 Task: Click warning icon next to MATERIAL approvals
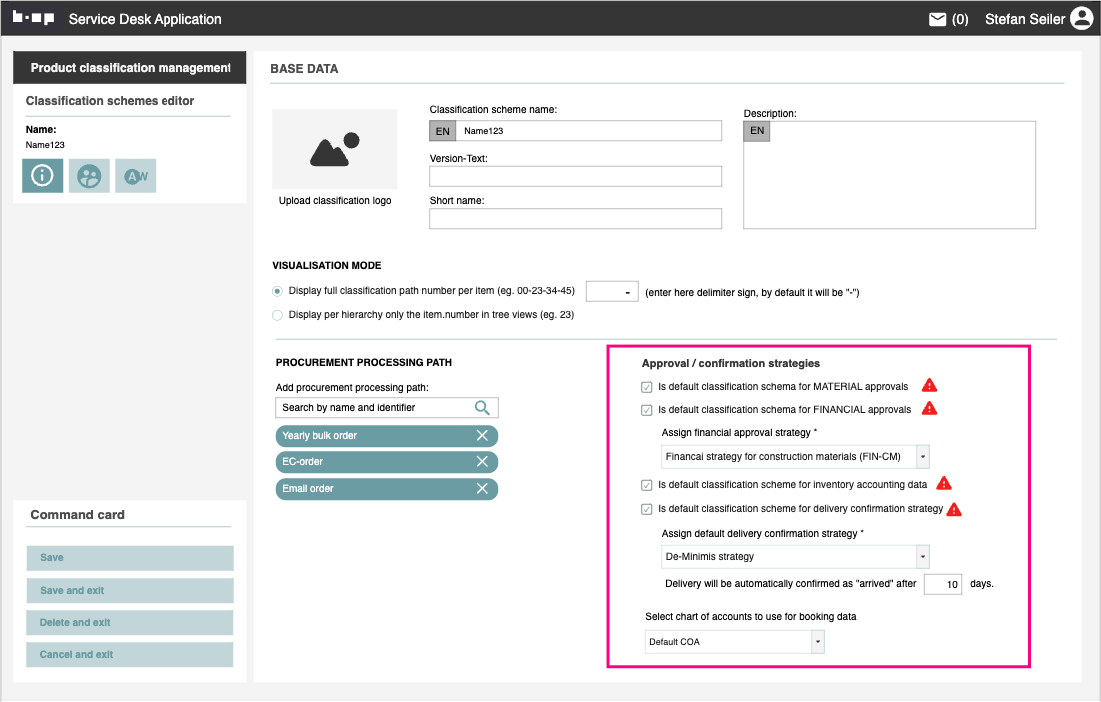click(929, 385)
